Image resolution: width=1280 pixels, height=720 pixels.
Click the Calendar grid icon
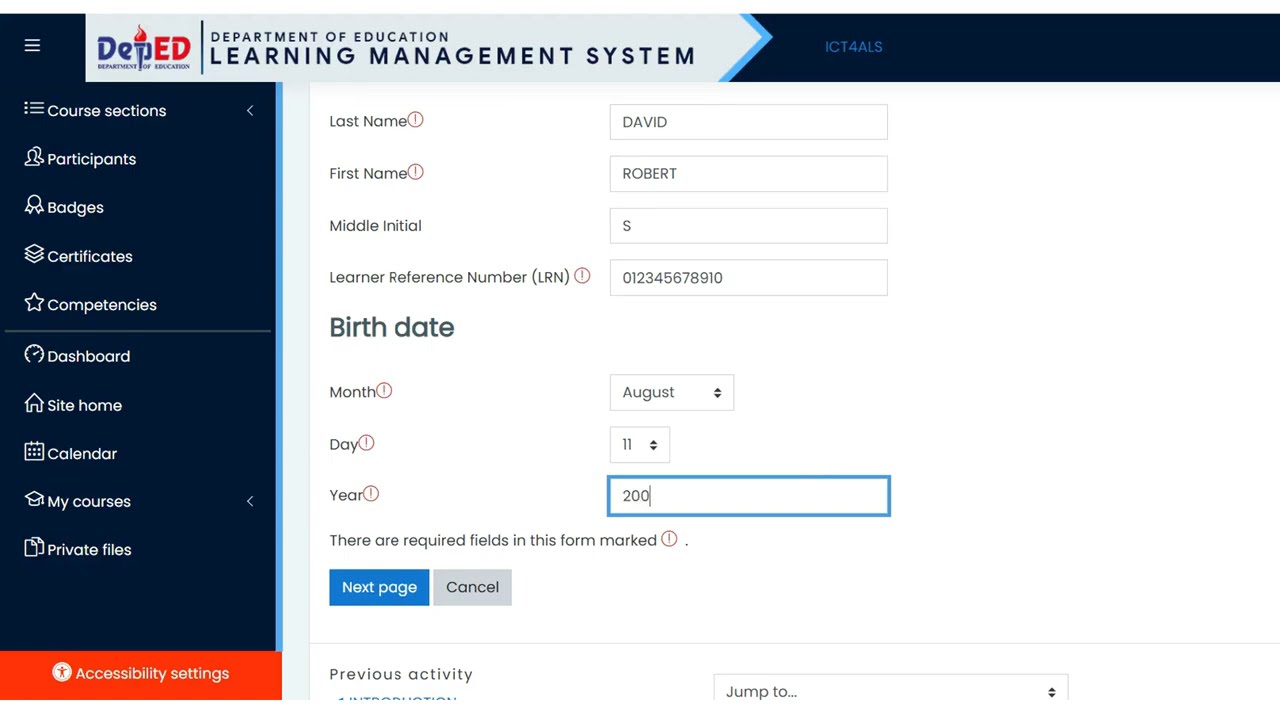point(34,451)
